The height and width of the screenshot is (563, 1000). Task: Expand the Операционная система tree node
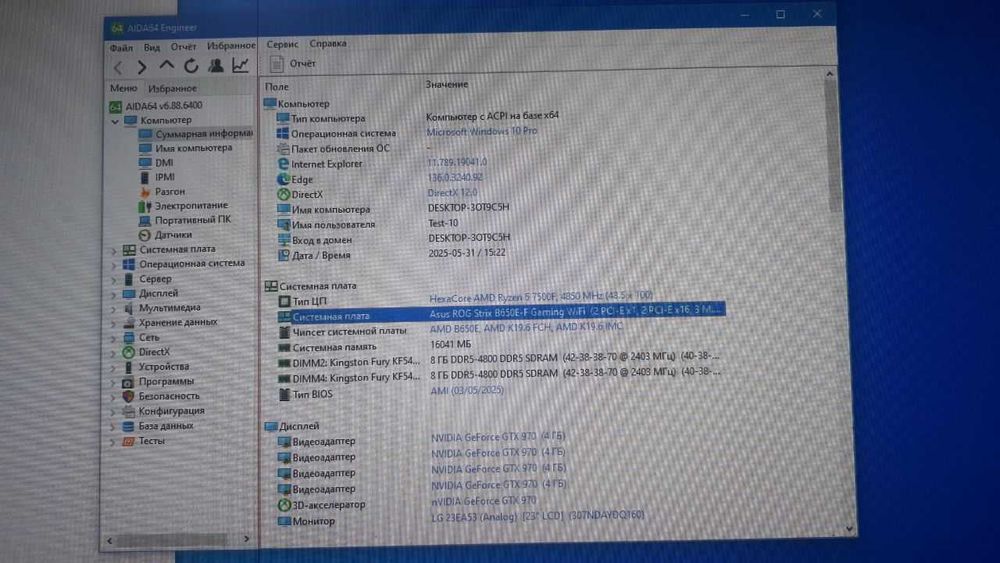pyautogui.click(x=114, y=265)
